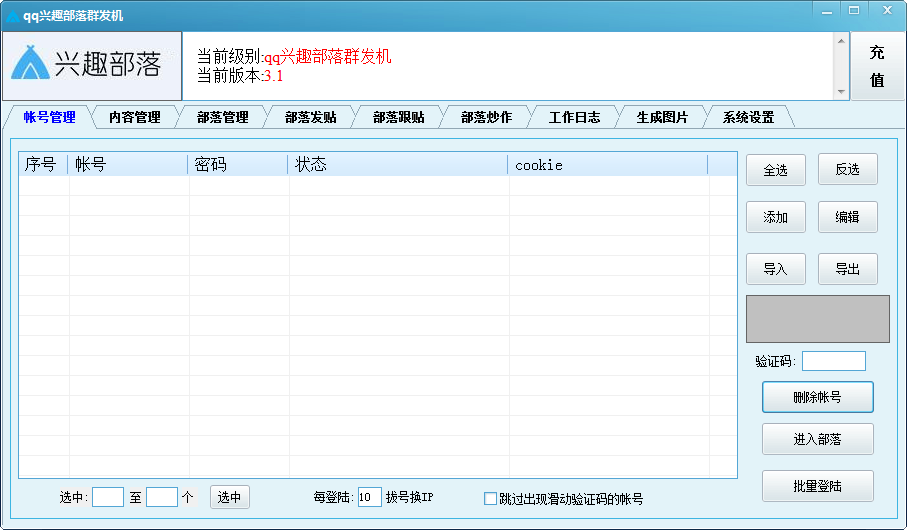
Task: Click the version number 3.1 text
Action: 274,76
